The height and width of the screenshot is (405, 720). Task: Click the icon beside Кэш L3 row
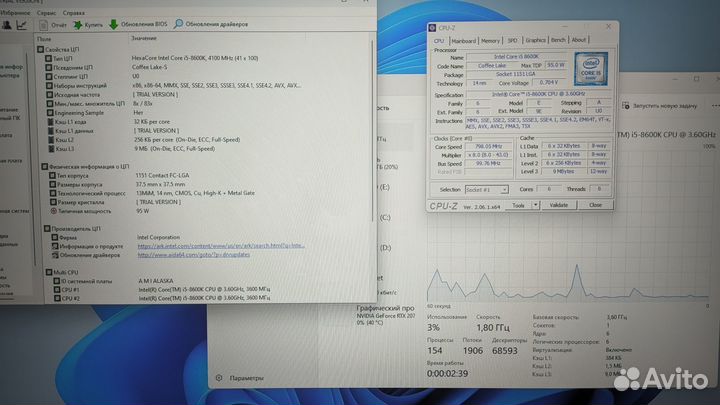pos(51,149)
